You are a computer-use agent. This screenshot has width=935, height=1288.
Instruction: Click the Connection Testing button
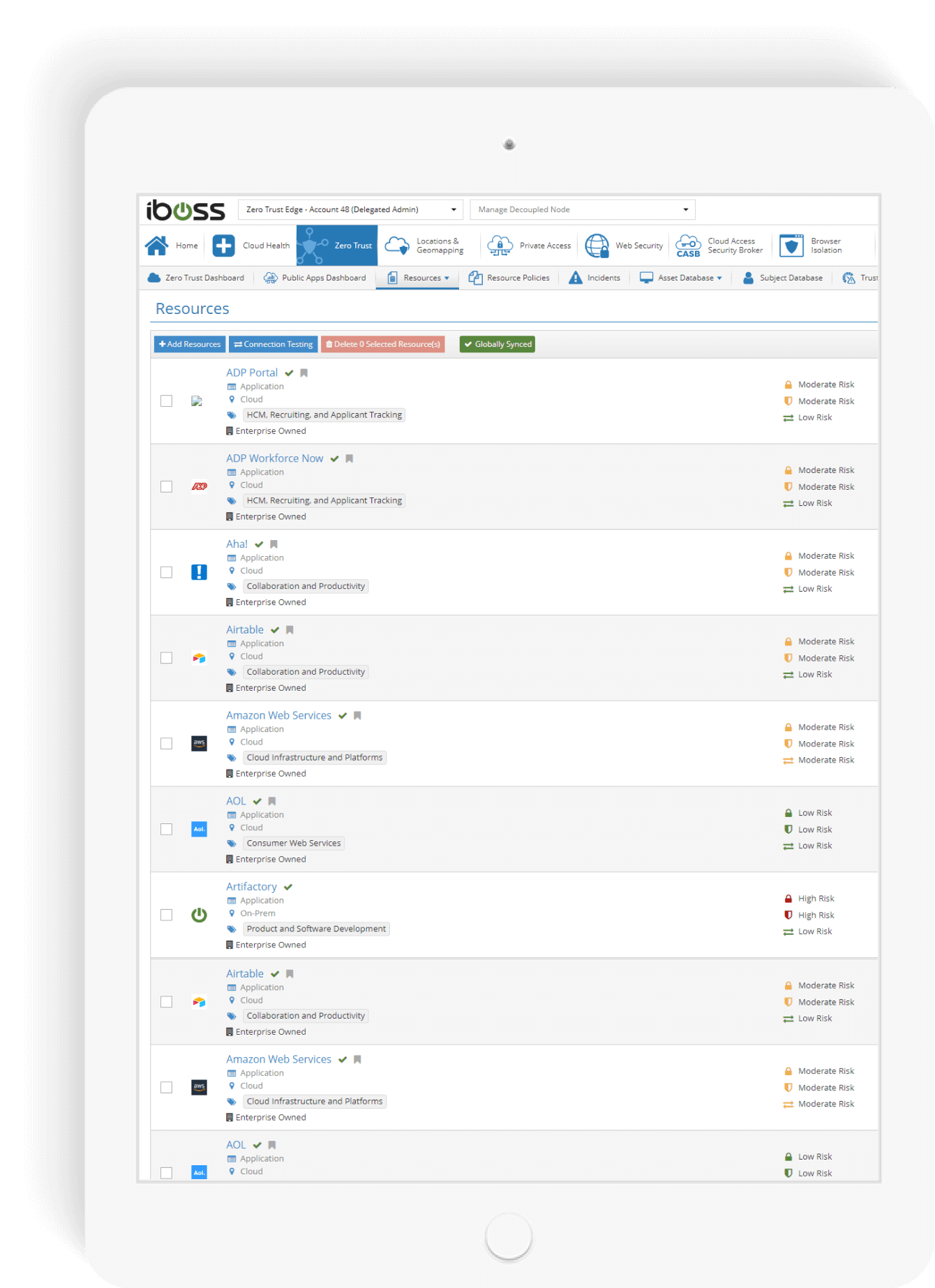click(x=274, y=344)
